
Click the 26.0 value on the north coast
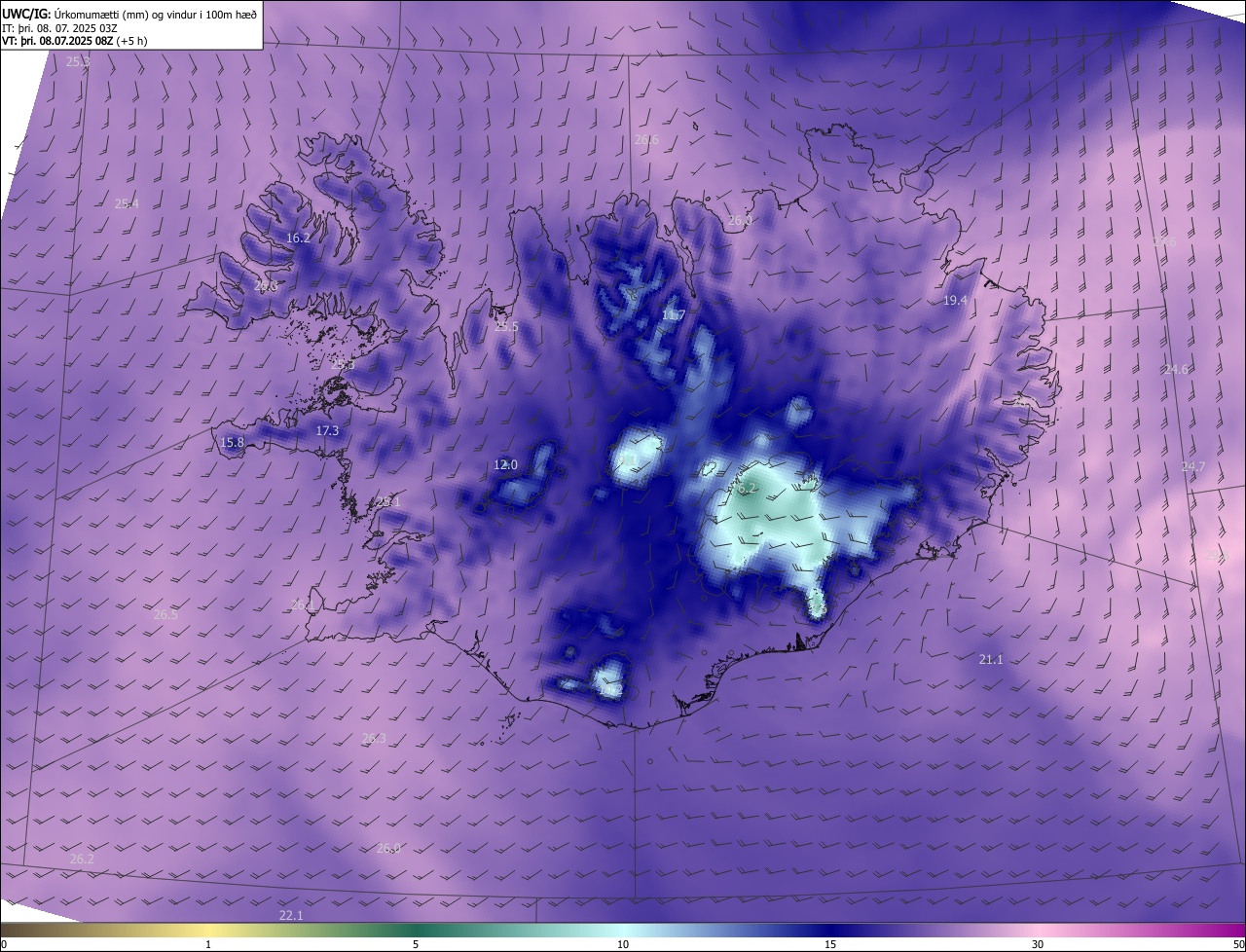click(740, 221)
